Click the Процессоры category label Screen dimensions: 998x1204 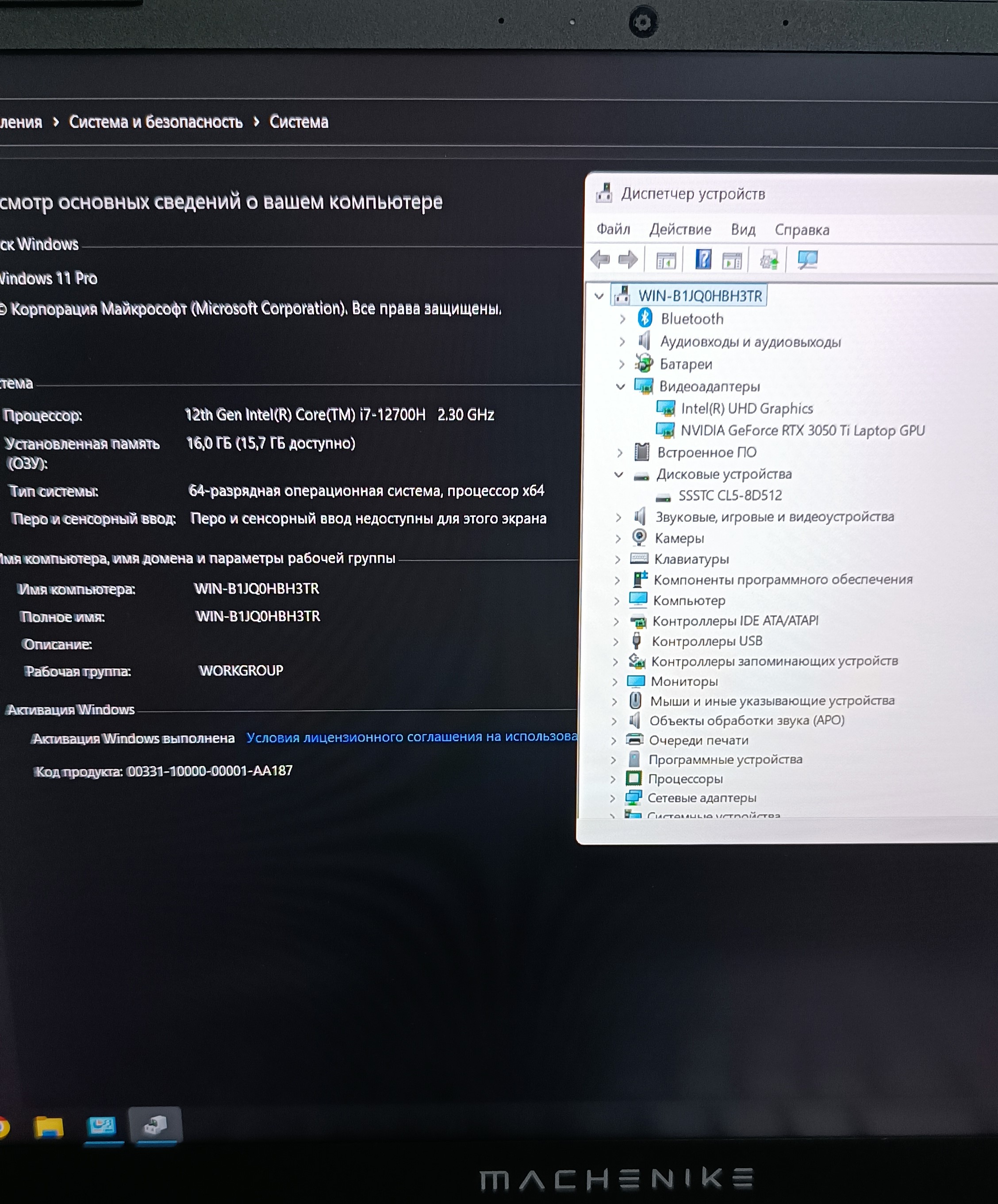tap(686, 779)
